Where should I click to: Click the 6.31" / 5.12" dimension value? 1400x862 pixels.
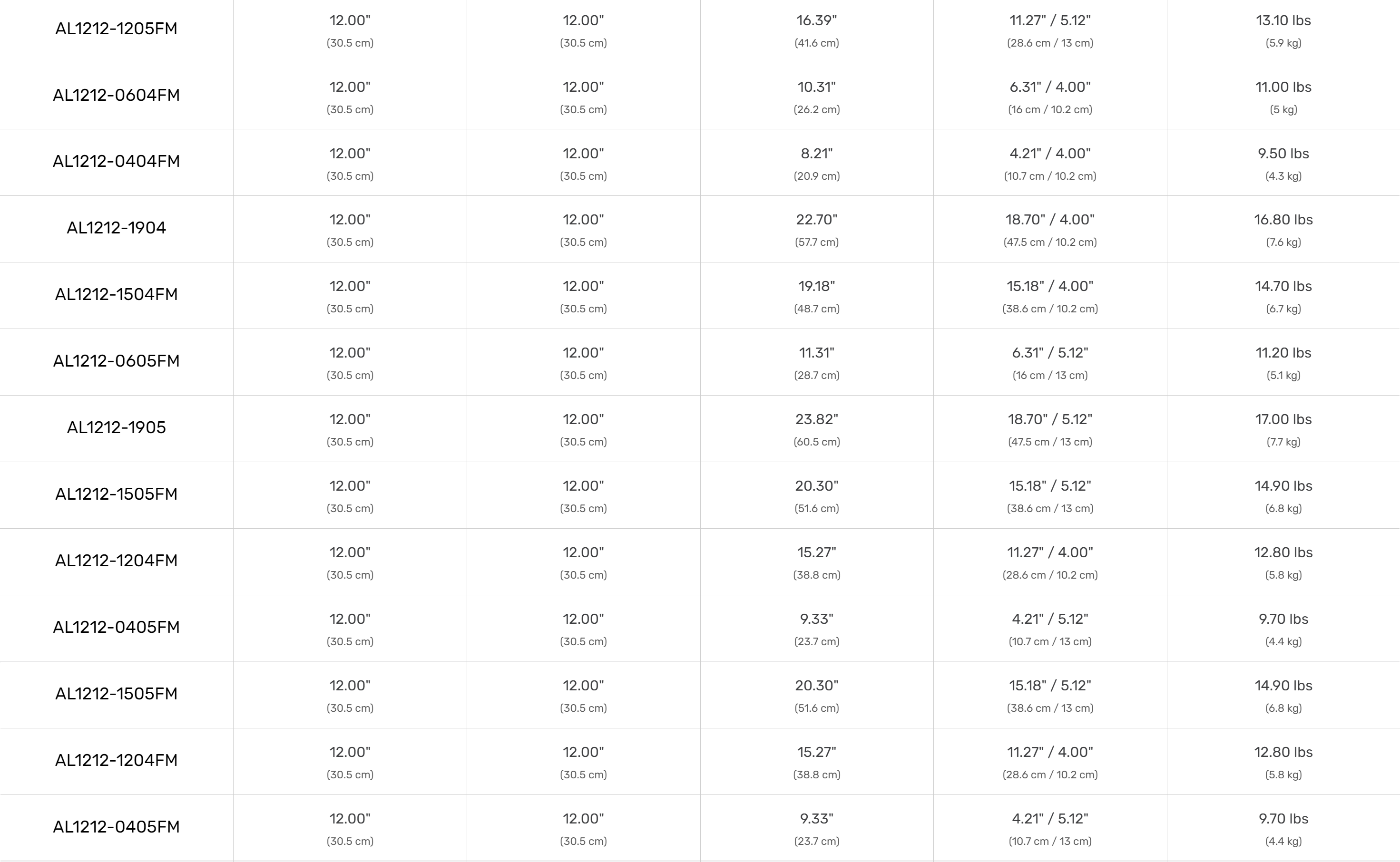tap(1050, 353)
